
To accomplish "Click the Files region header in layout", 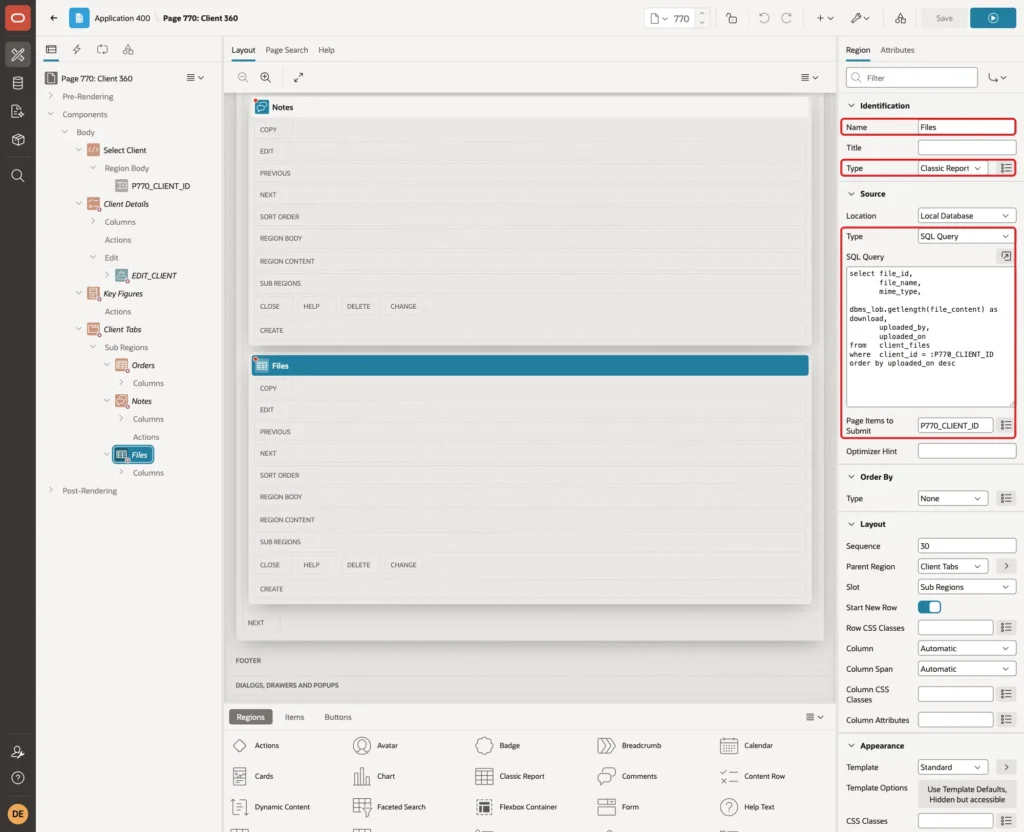I will (530, 366).
